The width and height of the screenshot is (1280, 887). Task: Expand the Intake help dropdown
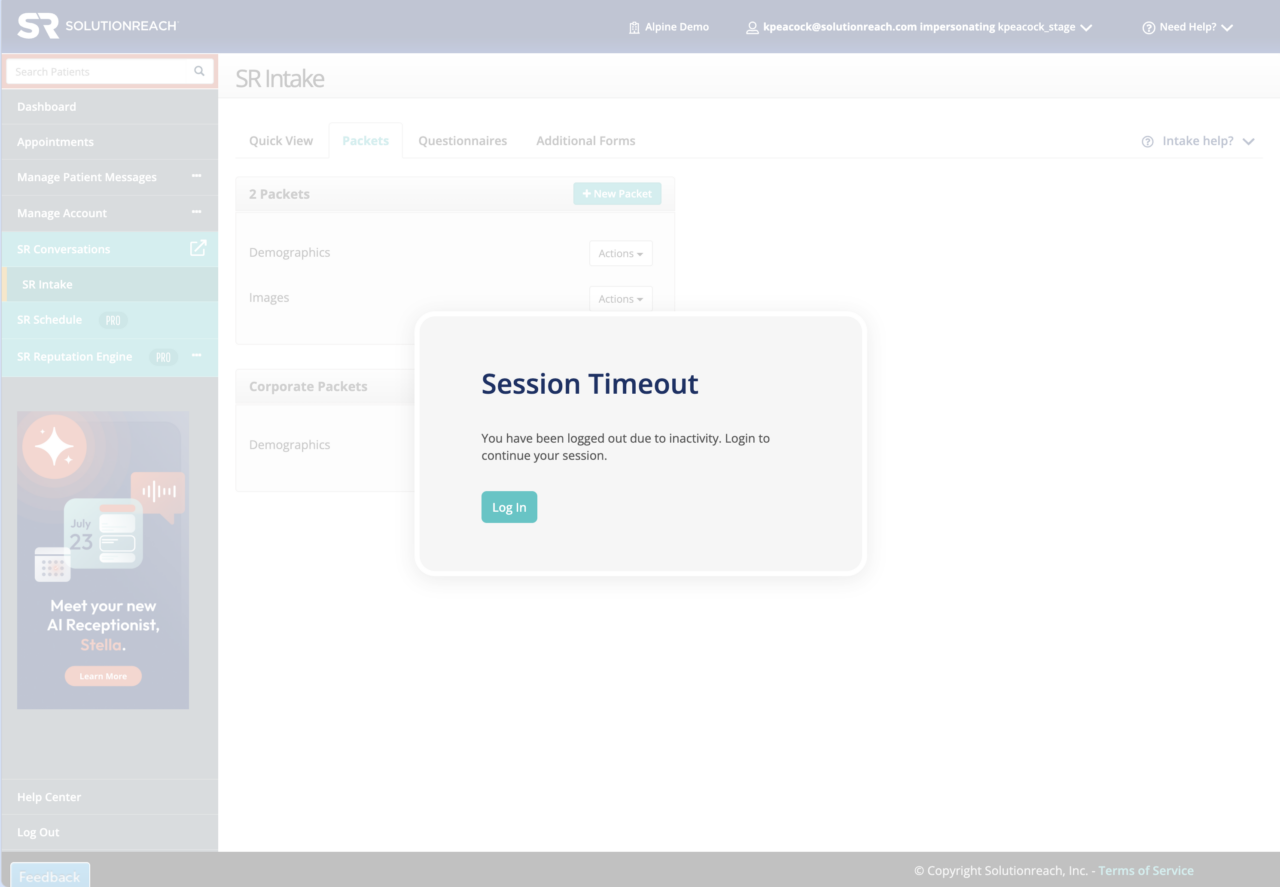(1248, 142)
